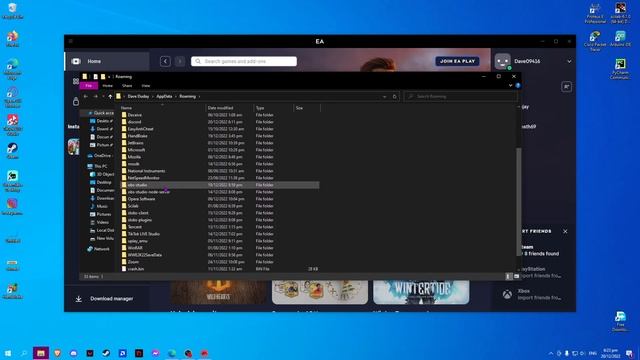Select the Opera Software folder
The height and width of the screenshot is (360, 640).
pyautogui.click(x=141, y=199)
